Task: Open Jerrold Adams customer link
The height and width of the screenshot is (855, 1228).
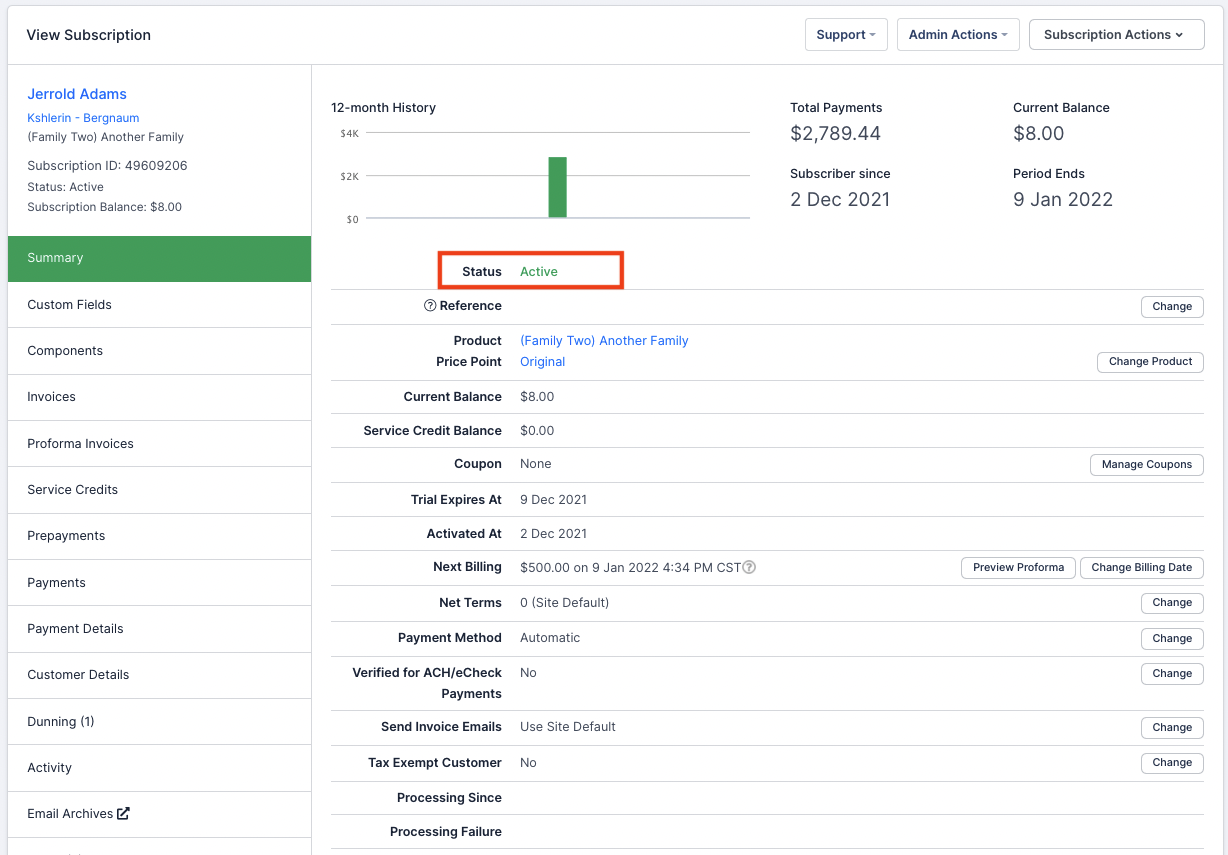Action: (x=77, y=94)
